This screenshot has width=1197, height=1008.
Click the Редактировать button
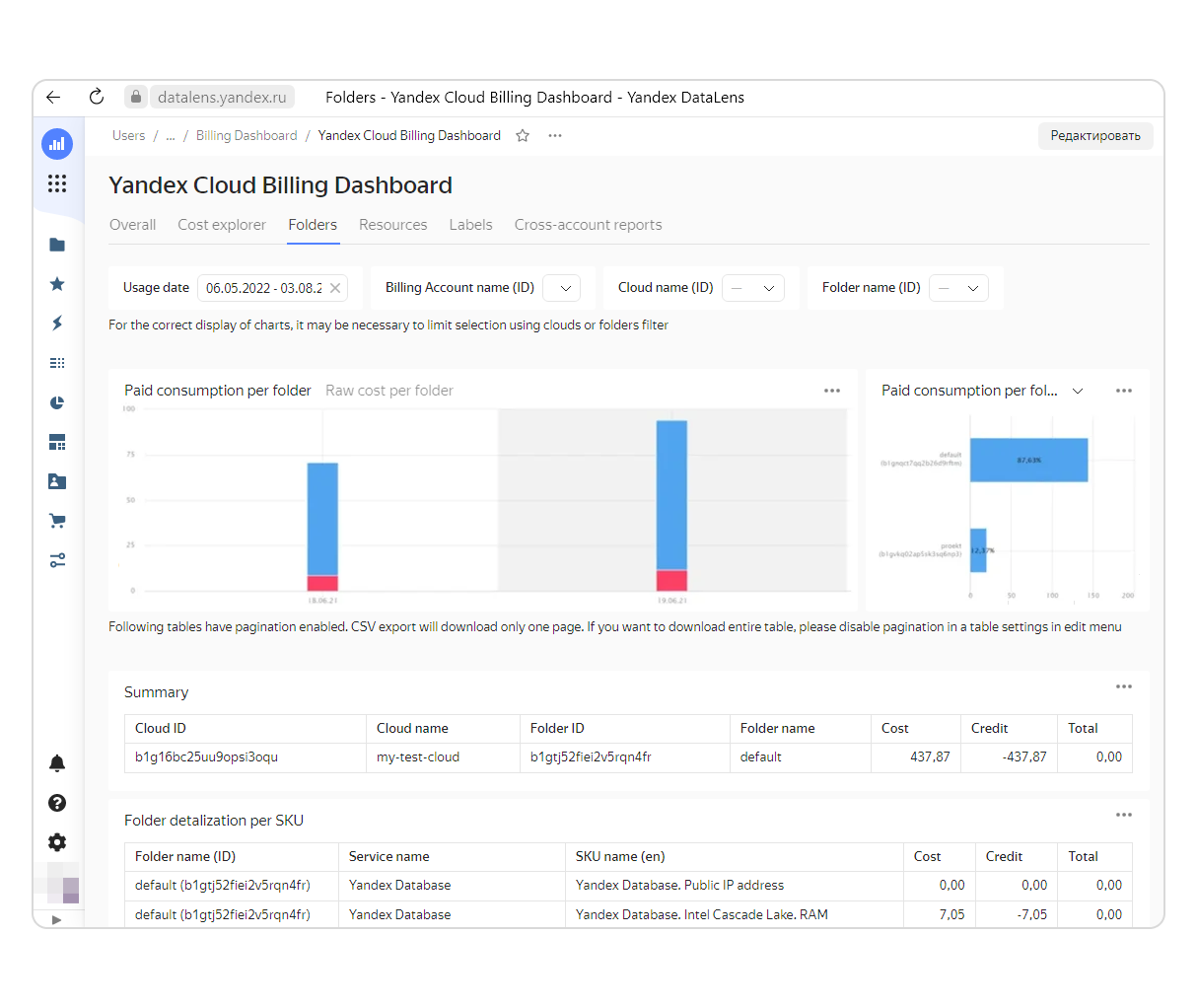click(1095, 136)
